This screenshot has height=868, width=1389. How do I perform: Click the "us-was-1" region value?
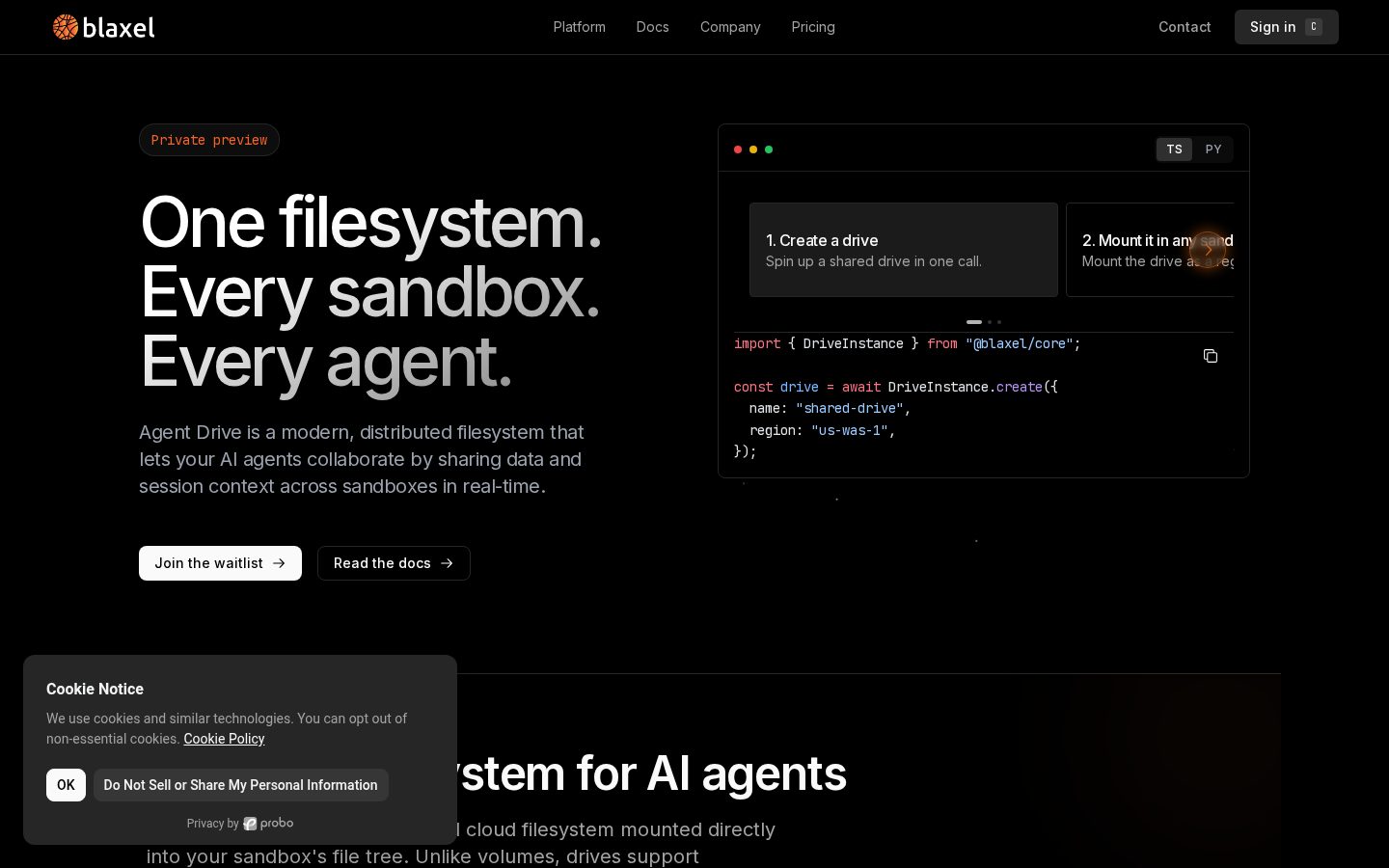point(850,430)
